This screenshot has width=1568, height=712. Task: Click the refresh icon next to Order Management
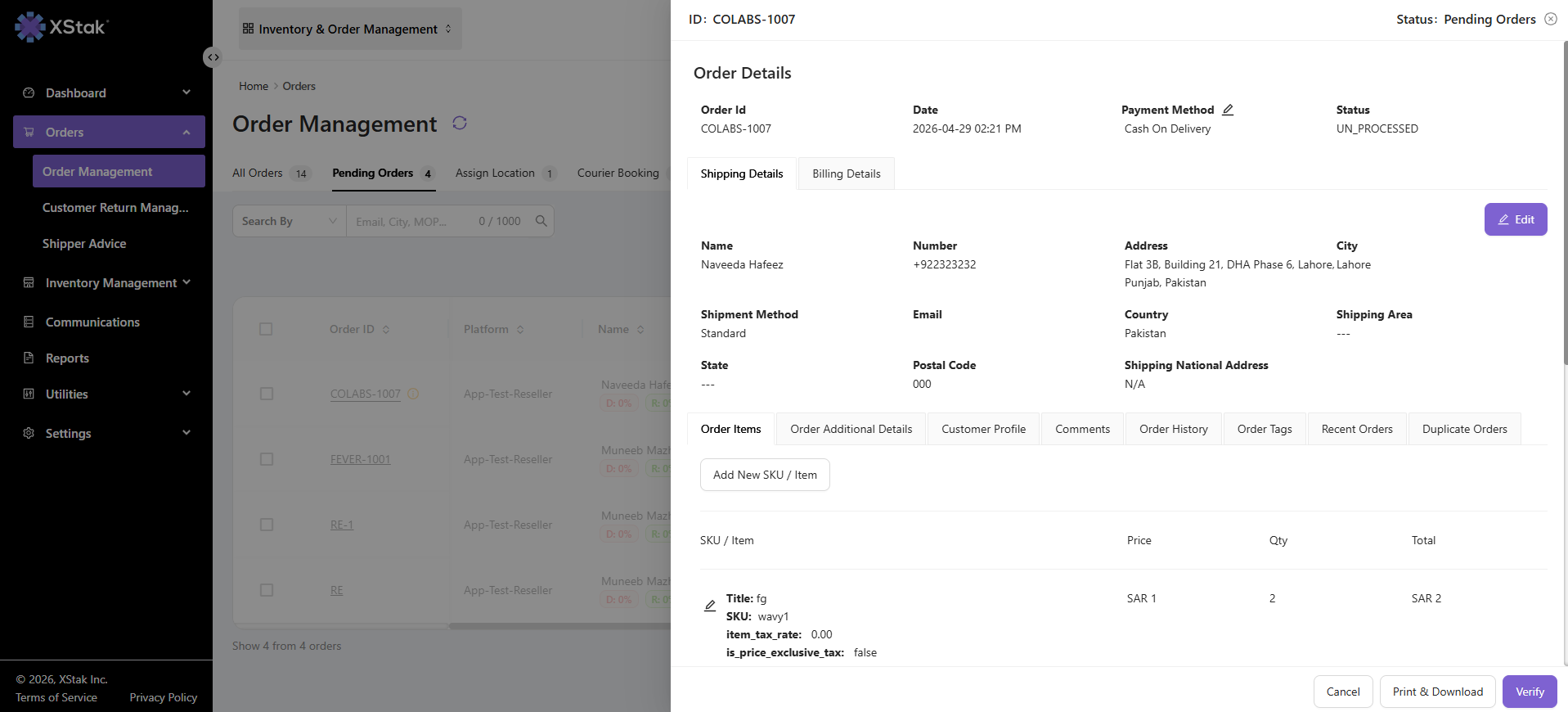(x=460, y=123)
